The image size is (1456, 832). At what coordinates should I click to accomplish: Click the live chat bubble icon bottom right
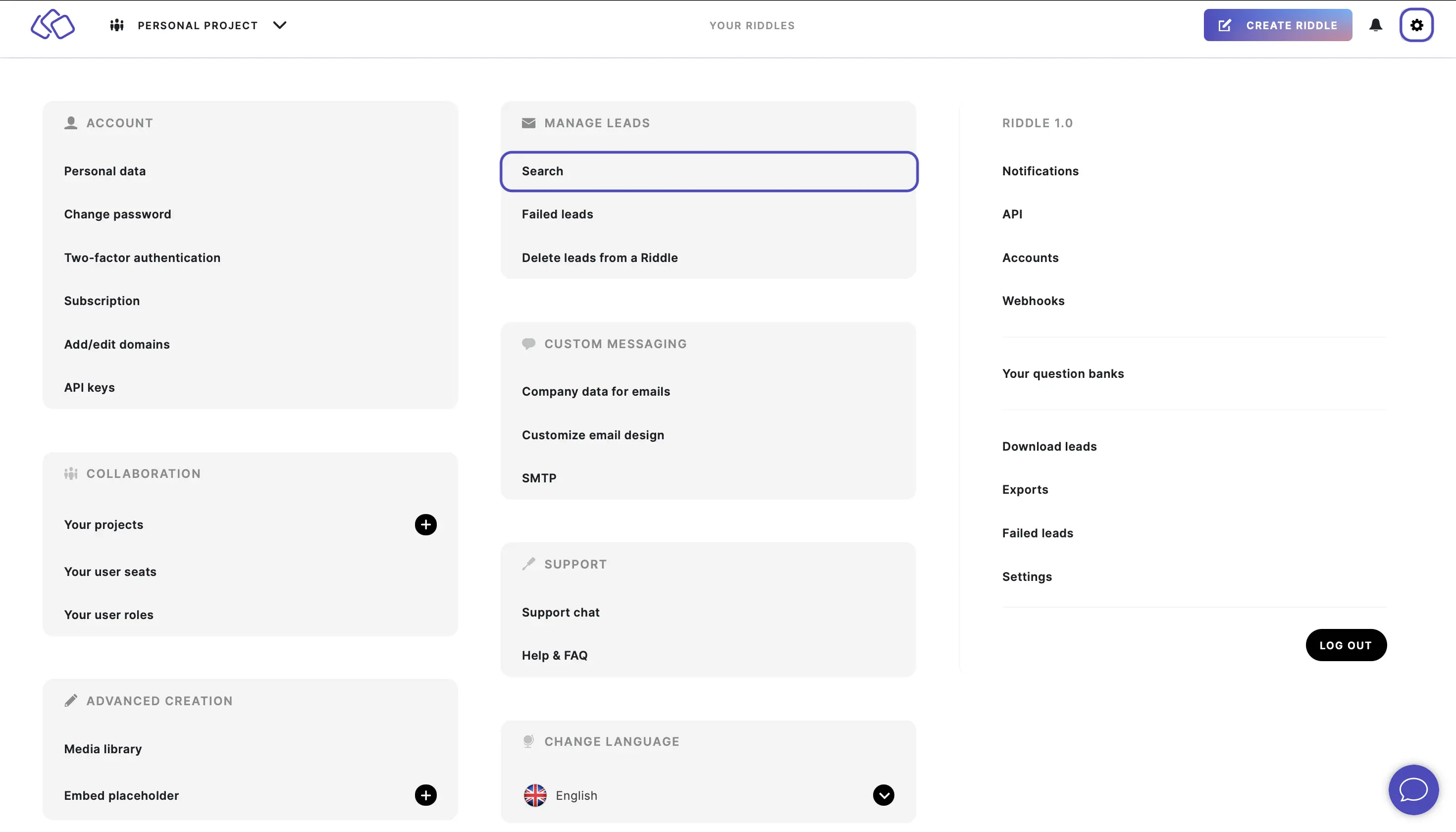pyautogui.click(x=1414, y=790)
